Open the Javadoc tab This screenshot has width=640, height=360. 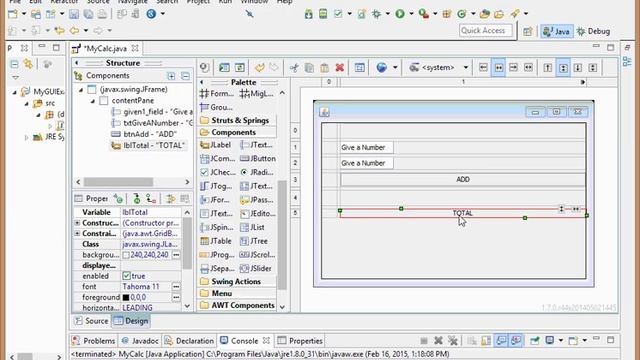click(140, 341)
